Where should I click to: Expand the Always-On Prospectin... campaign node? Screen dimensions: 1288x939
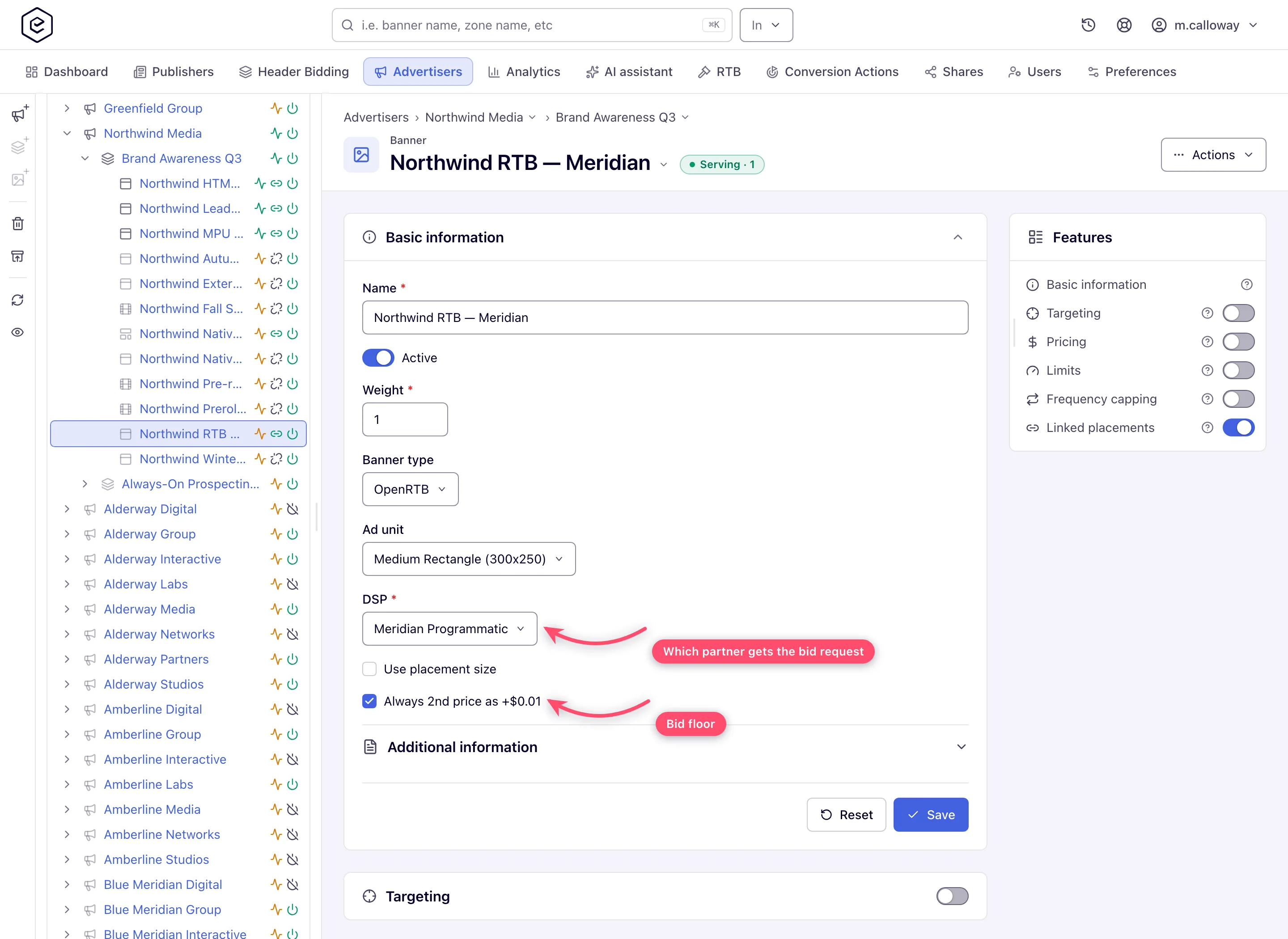85,484
